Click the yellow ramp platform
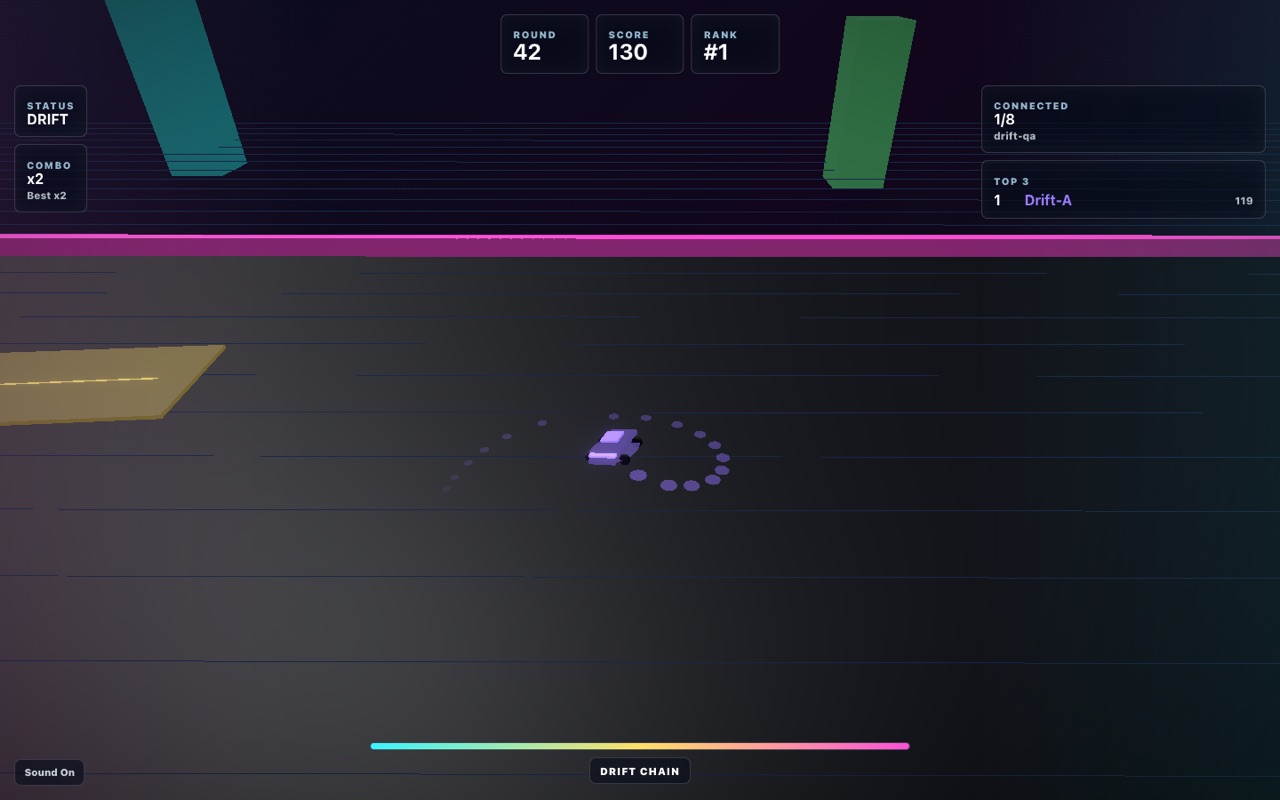This screenshot has height=800, width=1280. [x=100, y=385]
